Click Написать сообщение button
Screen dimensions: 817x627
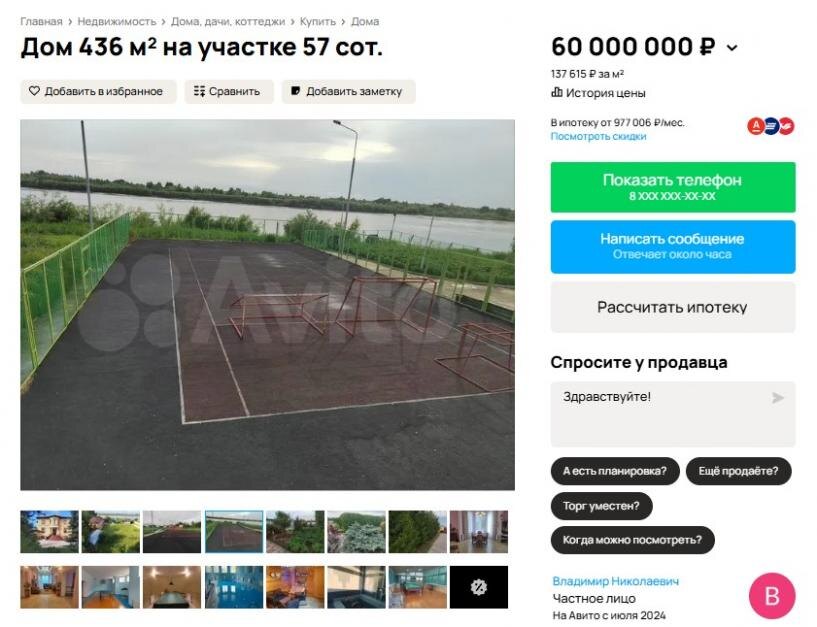click(673, 247)
